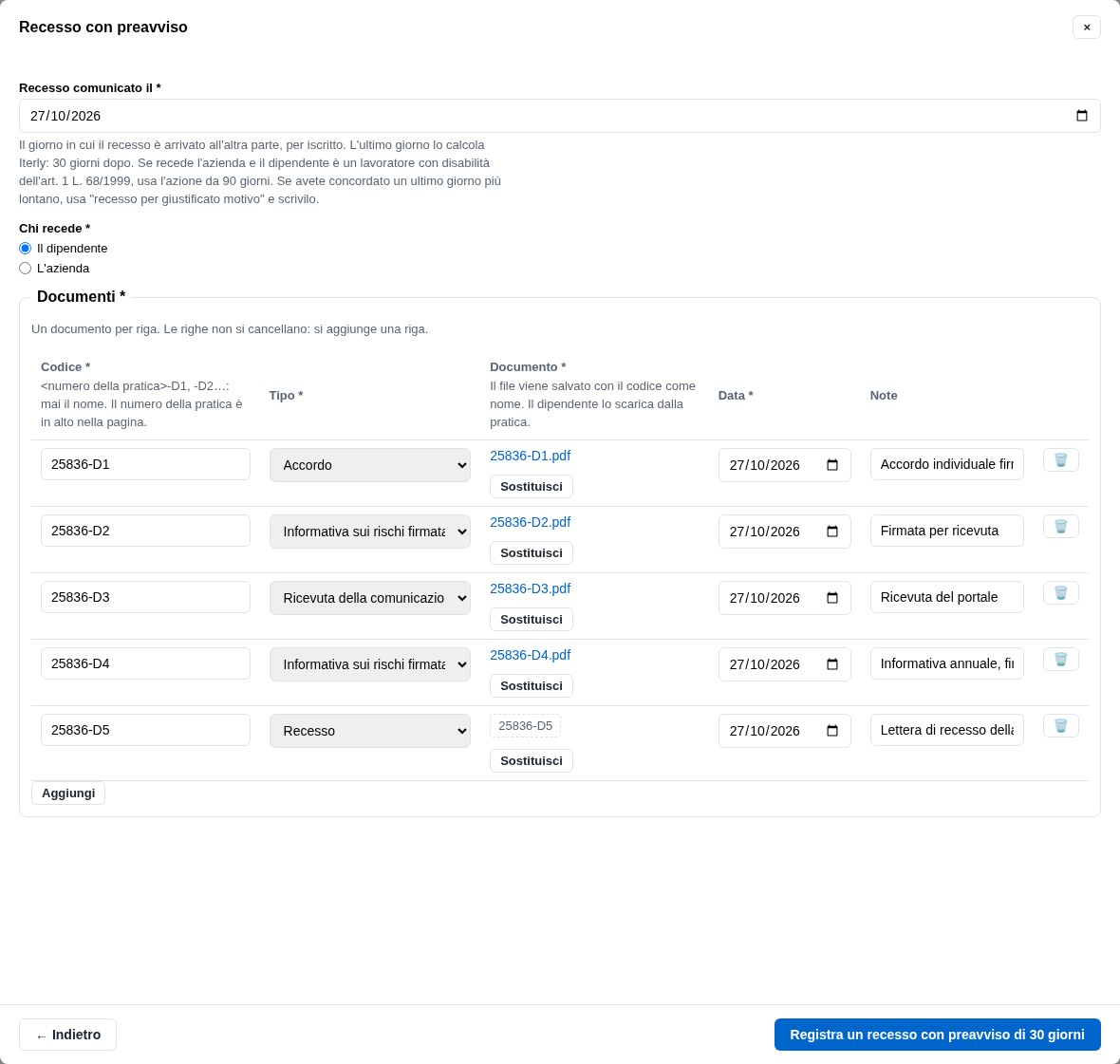The height and width of the screenshot is (1064, 1120).
Task: Remove row 25836-D3 with its trash icon
Action: 1061,592
